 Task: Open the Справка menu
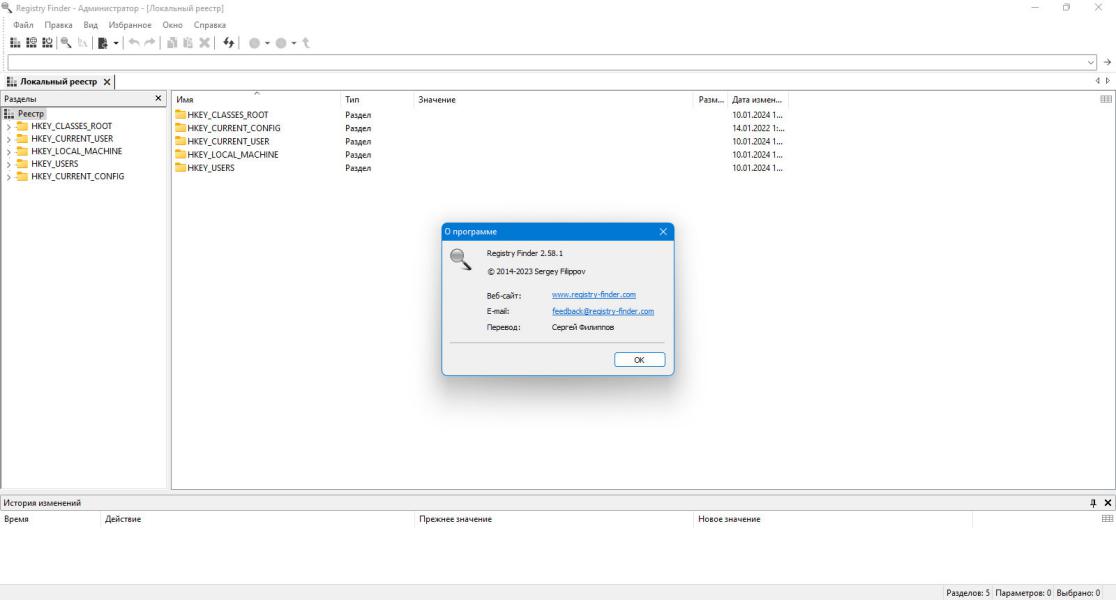pyautogui.click(x=209, y=25)
